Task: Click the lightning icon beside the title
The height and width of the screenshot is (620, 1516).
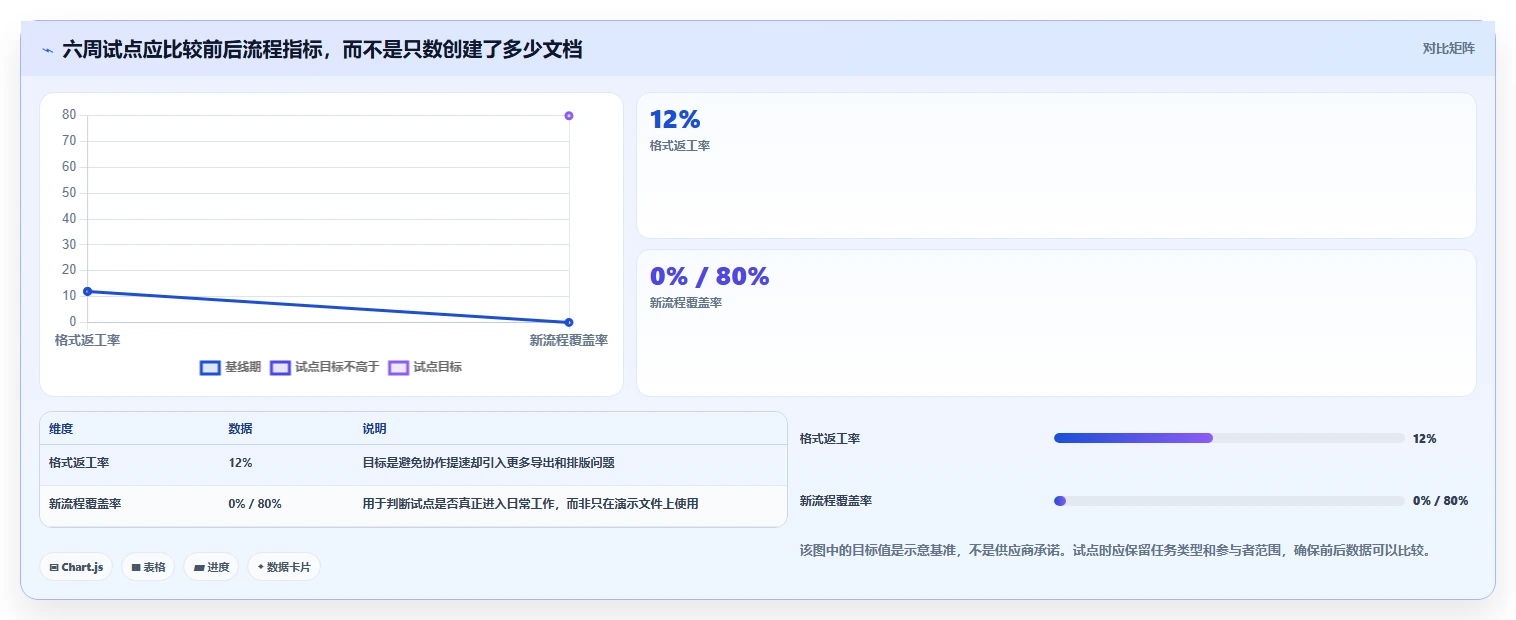Action: (47, 49)
